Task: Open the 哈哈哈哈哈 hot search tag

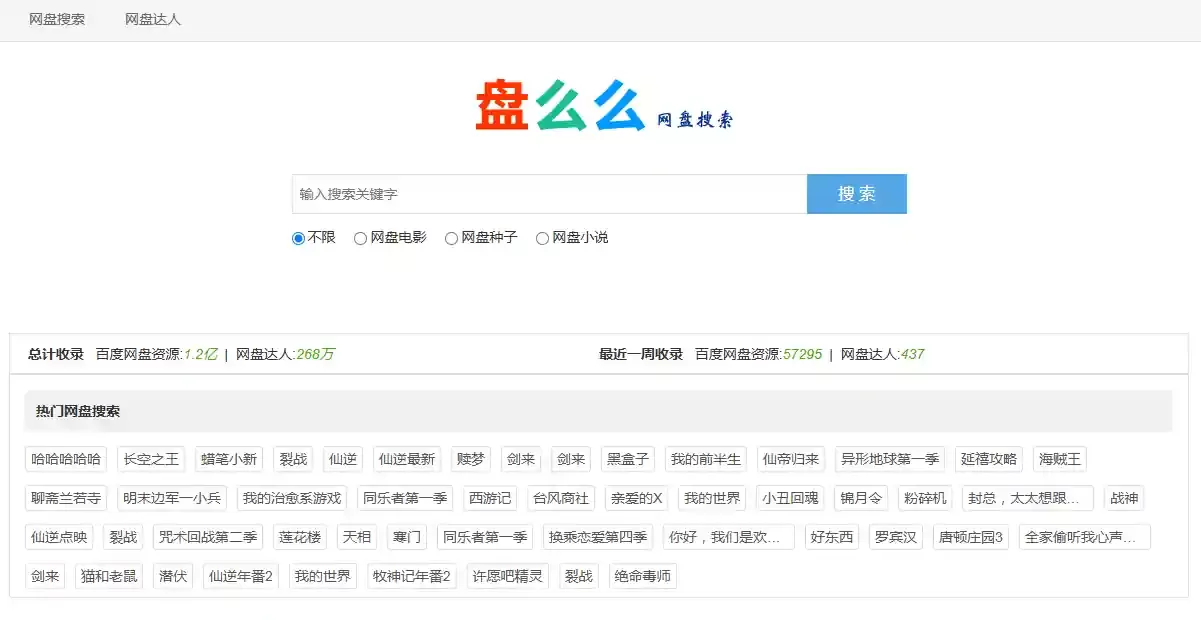Action: 66,459
